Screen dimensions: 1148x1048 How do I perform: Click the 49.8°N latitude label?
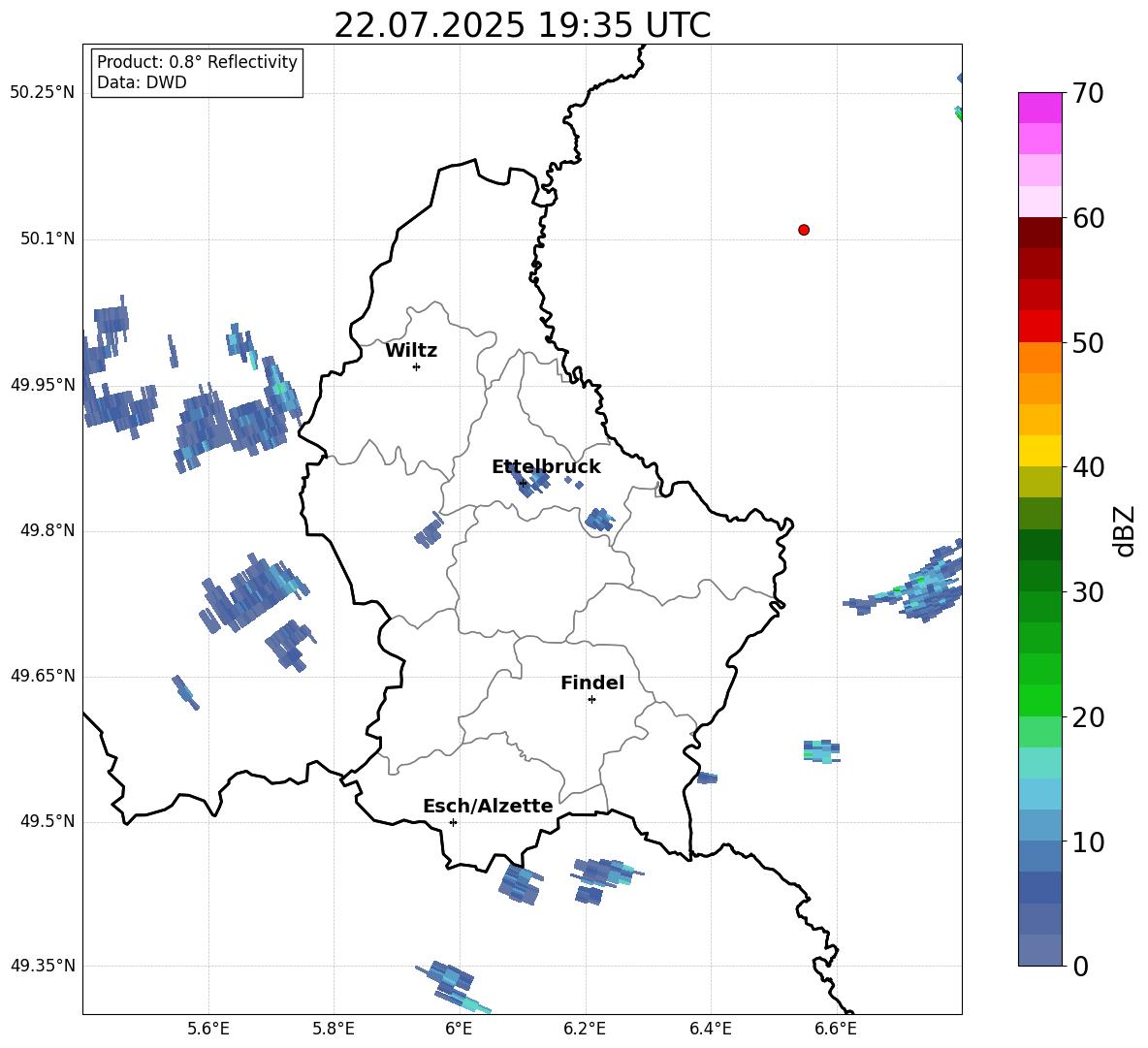coord(48,530)
